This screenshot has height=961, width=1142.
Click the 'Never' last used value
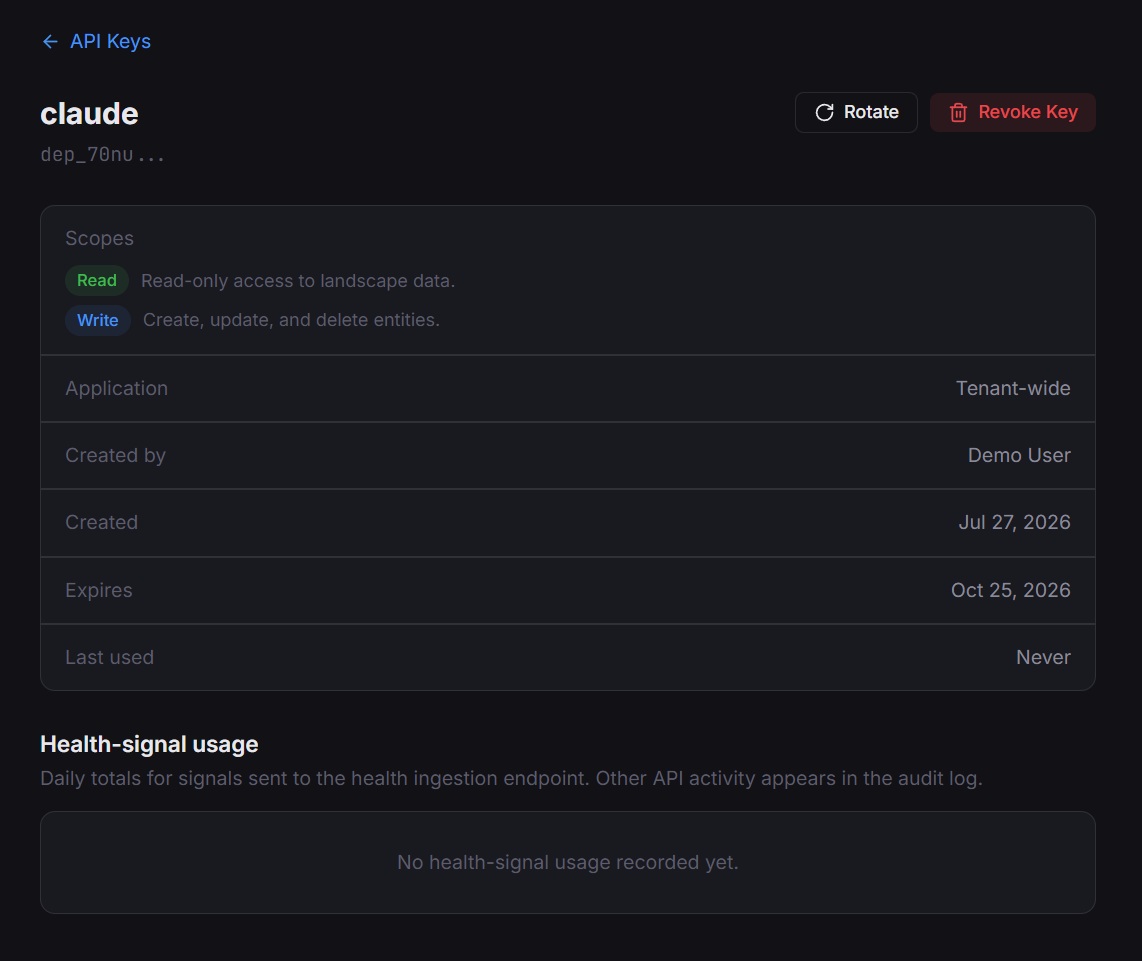pyautogui.click(x=1043, y=657)
